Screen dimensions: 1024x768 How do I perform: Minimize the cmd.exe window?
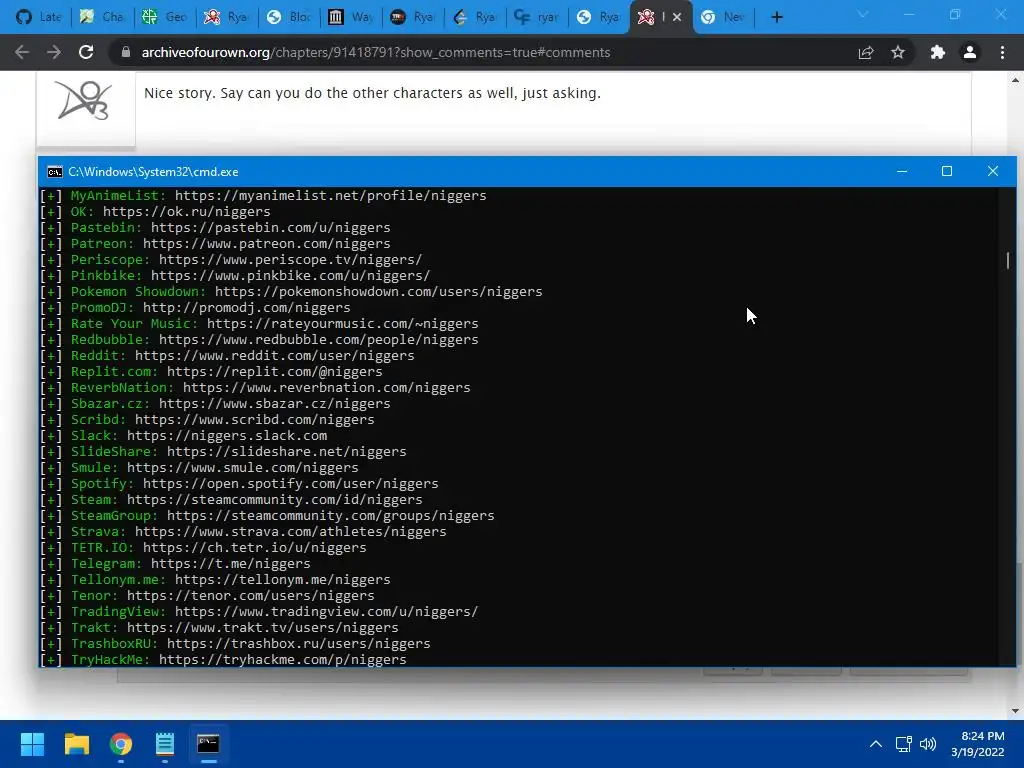[x=902, y=171]
